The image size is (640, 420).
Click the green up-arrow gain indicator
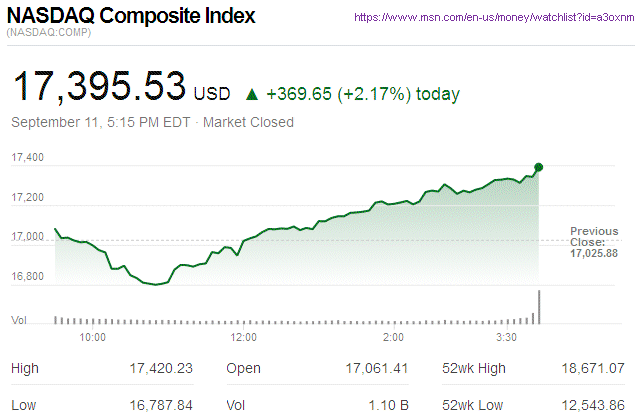252,95
